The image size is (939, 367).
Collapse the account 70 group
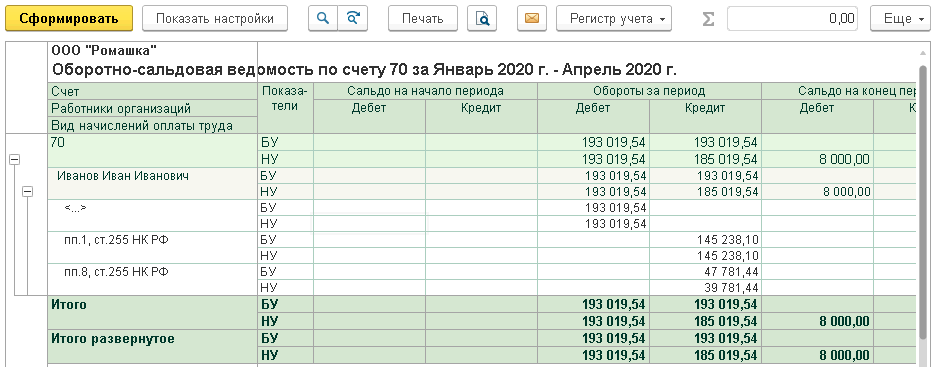click(14, 159)
